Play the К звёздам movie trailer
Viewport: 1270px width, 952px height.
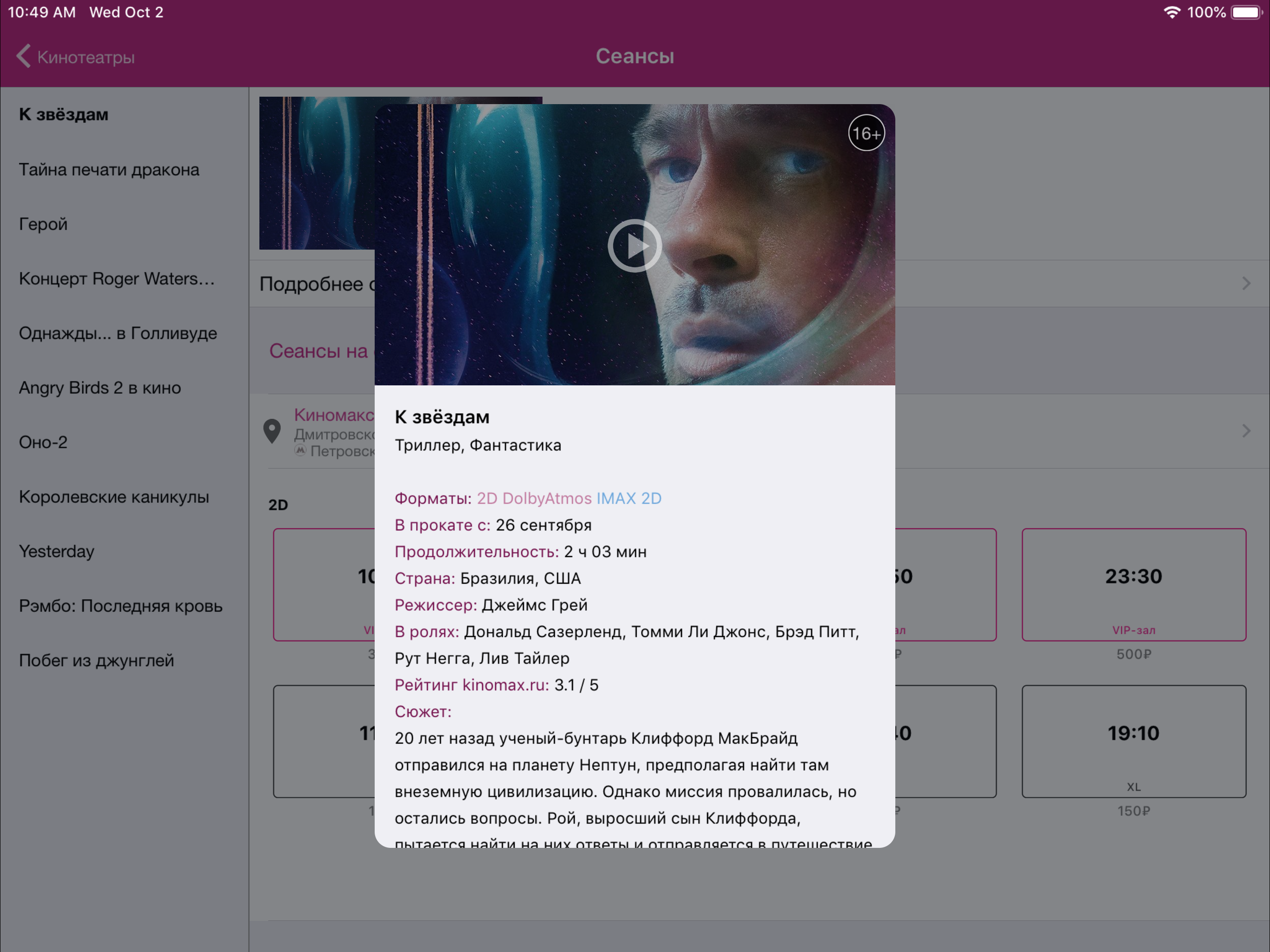pyautogui.click(x=634, y=246)
